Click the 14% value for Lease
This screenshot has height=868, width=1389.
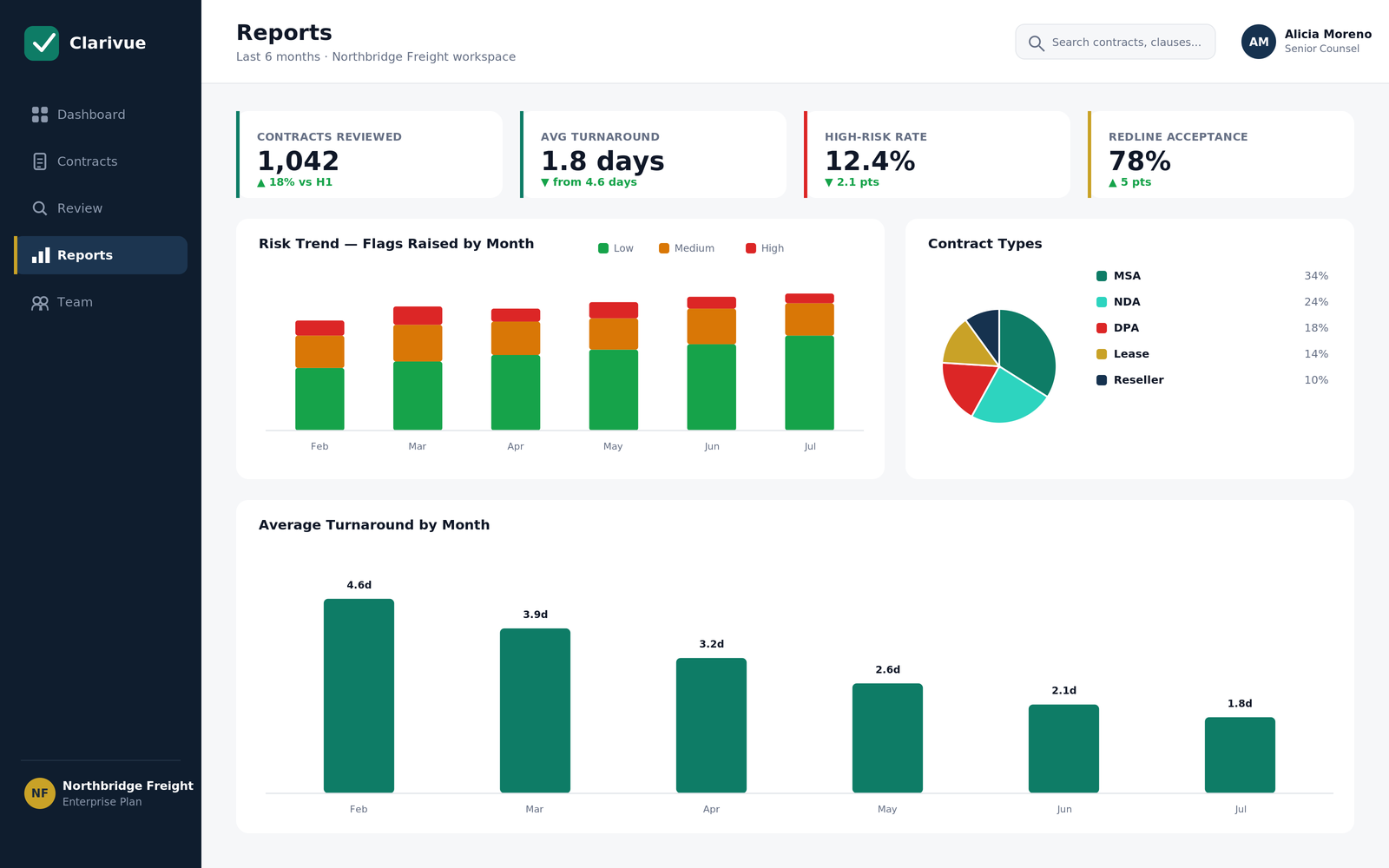(1316, 354)
